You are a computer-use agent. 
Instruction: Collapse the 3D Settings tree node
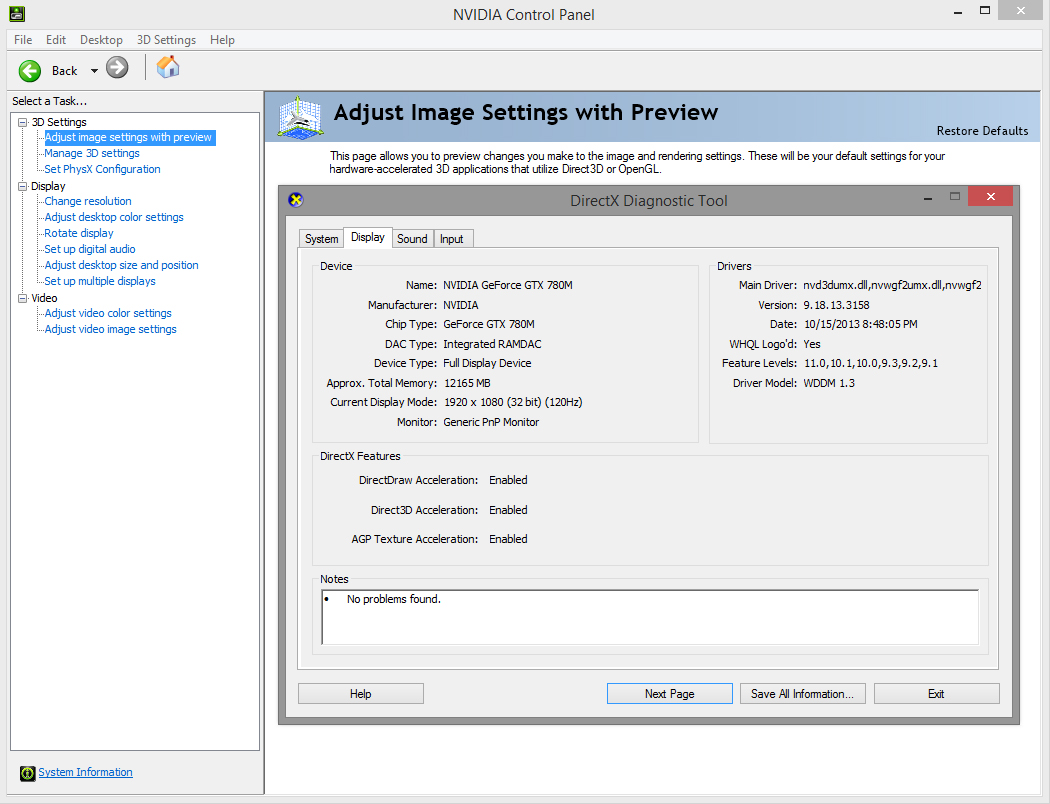tap(22, 122)
